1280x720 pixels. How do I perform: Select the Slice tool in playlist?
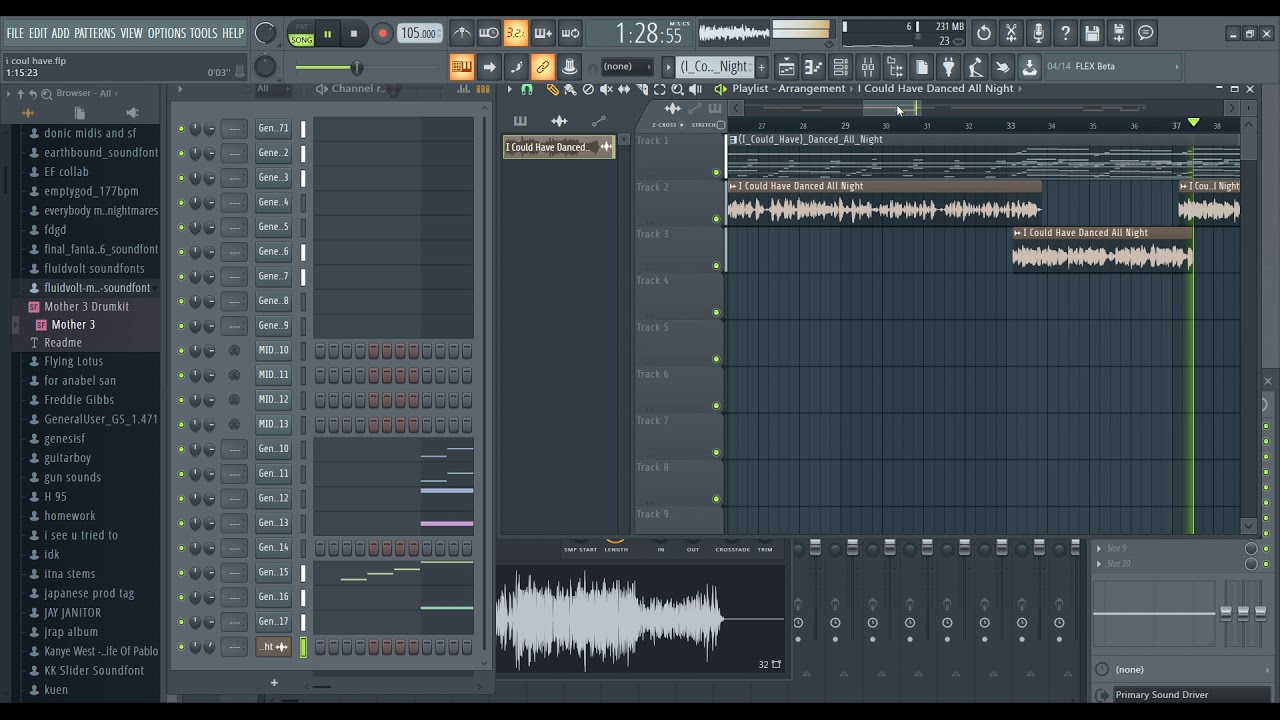coord(642,89)
